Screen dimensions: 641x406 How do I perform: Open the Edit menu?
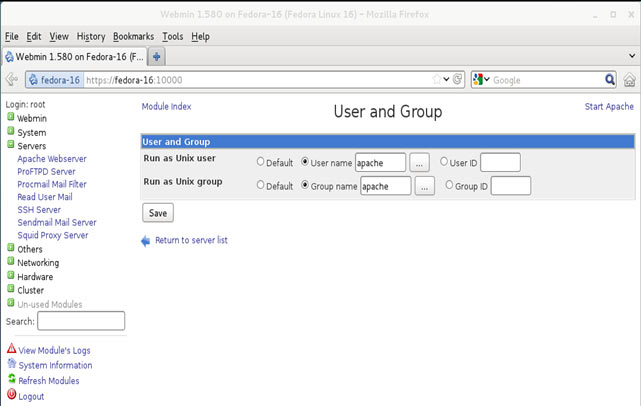[x=34, y=36]
